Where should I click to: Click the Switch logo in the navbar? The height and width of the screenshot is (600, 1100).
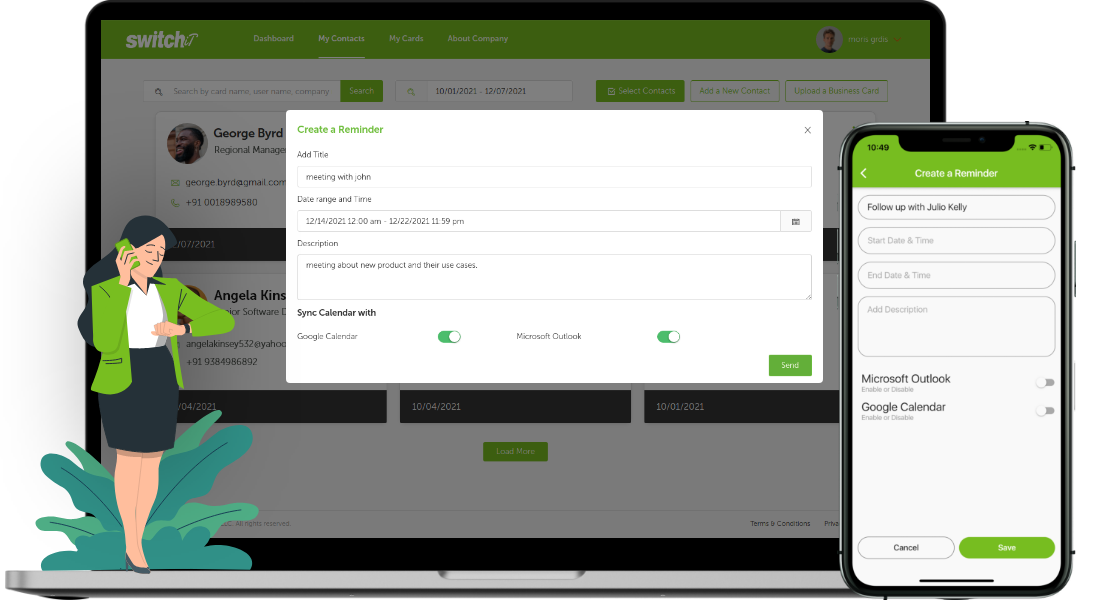pos(160,38)
